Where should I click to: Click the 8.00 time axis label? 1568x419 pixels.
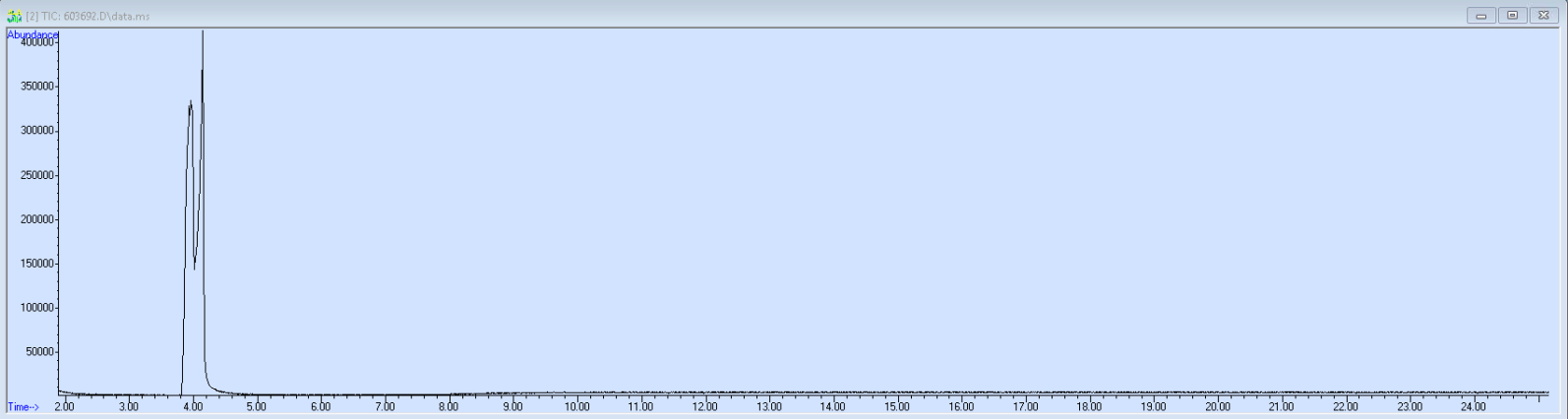click(x=449, y=407)
